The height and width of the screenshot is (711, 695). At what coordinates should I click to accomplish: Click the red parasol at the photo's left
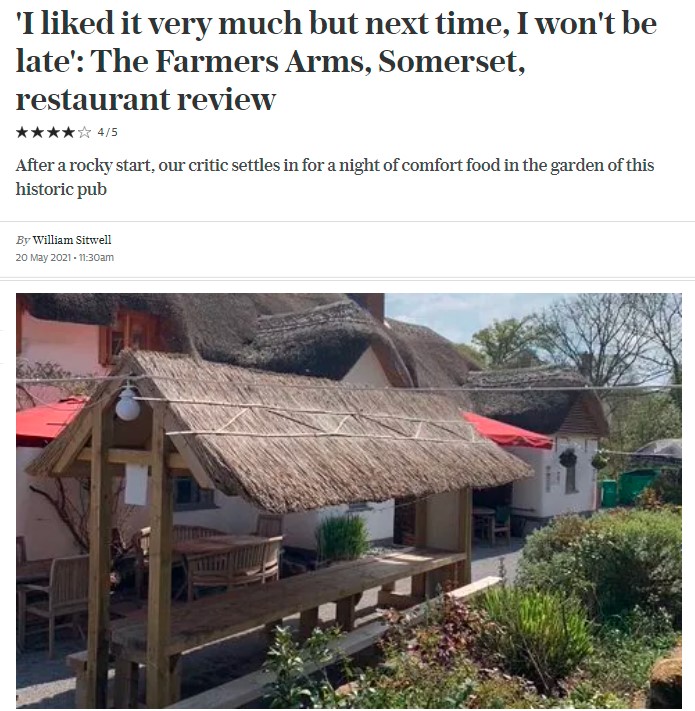tap(48, 421)
